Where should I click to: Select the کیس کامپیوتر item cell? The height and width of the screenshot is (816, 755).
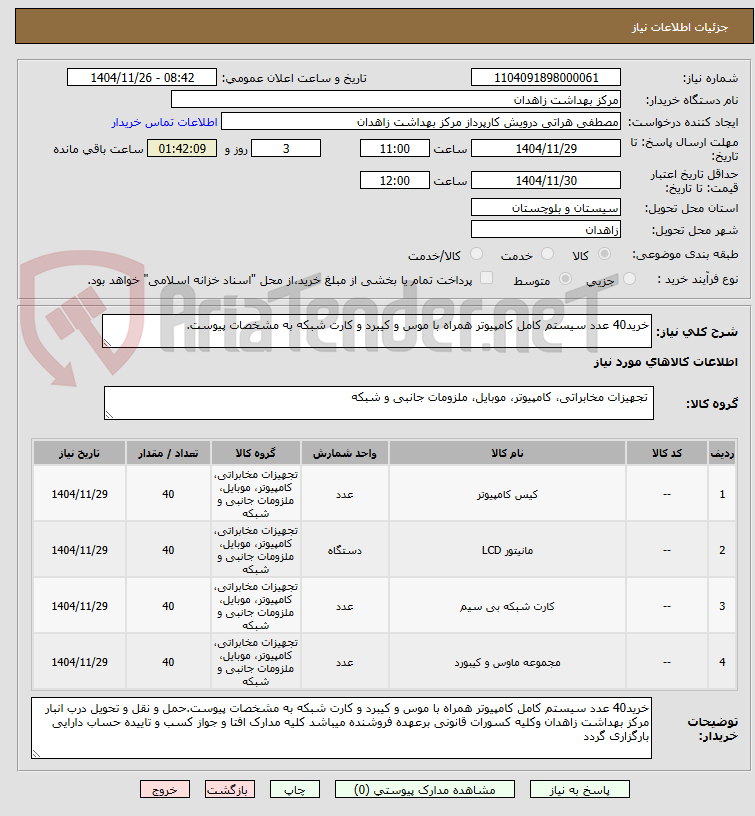pos(507,494)
